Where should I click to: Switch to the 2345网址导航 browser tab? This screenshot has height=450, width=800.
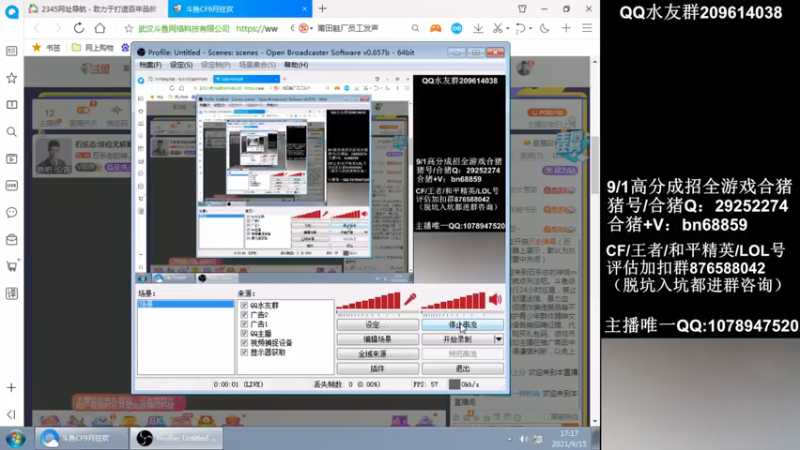point(96,9)
